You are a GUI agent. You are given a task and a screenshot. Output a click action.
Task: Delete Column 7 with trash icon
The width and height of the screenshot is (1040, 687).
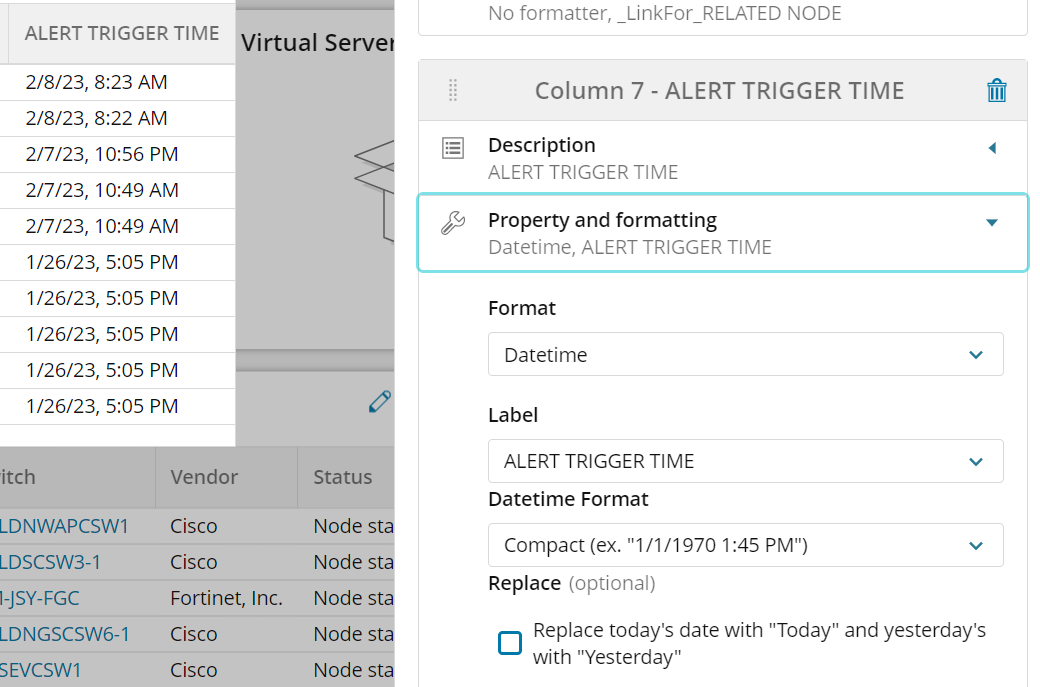[996, 91]
